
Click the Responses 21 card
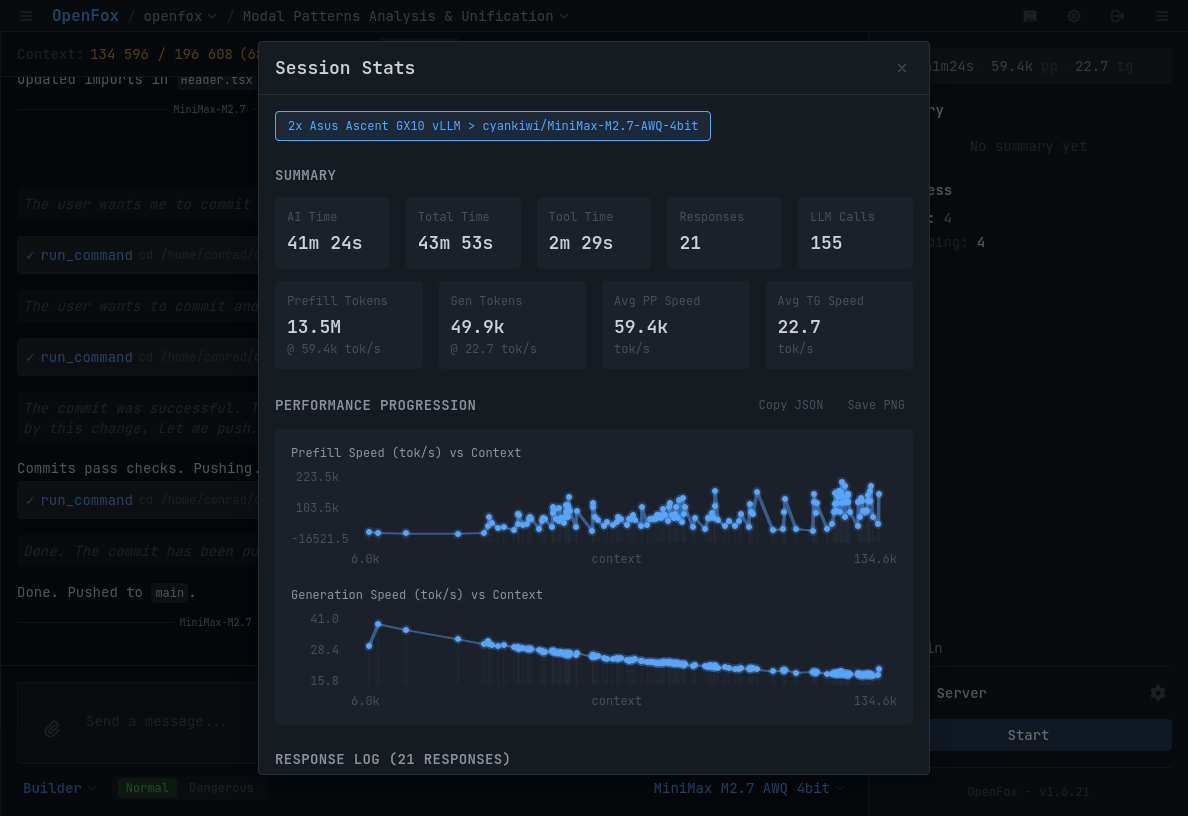(724, 233)
